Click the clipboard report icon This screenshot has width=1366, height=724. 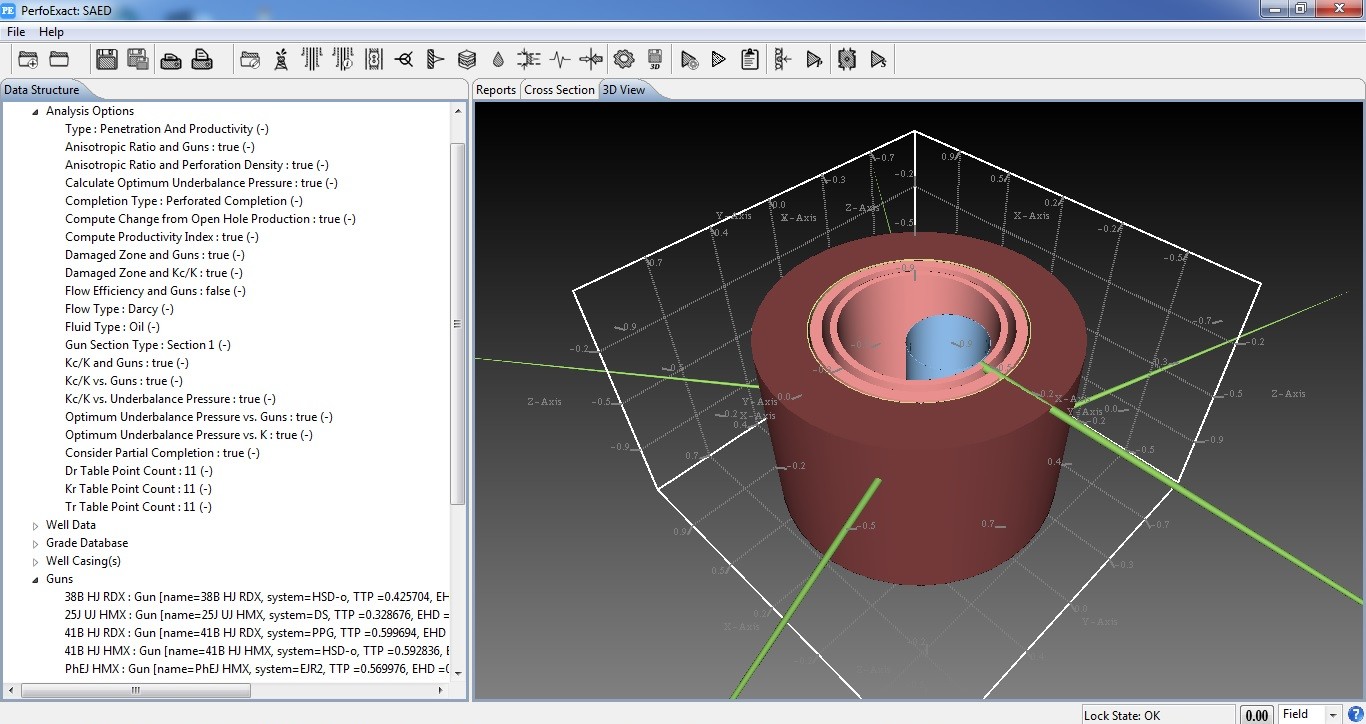750,60
